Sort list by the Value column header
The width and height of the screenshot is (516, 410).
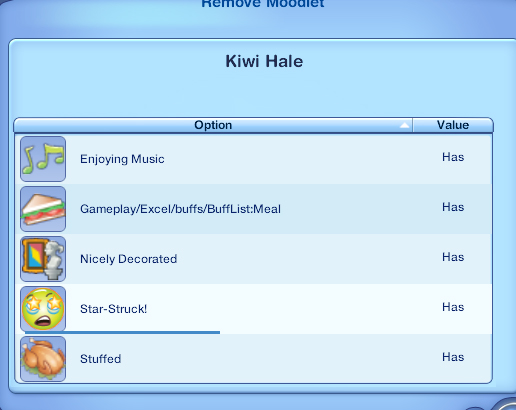(x=453, y=125)
